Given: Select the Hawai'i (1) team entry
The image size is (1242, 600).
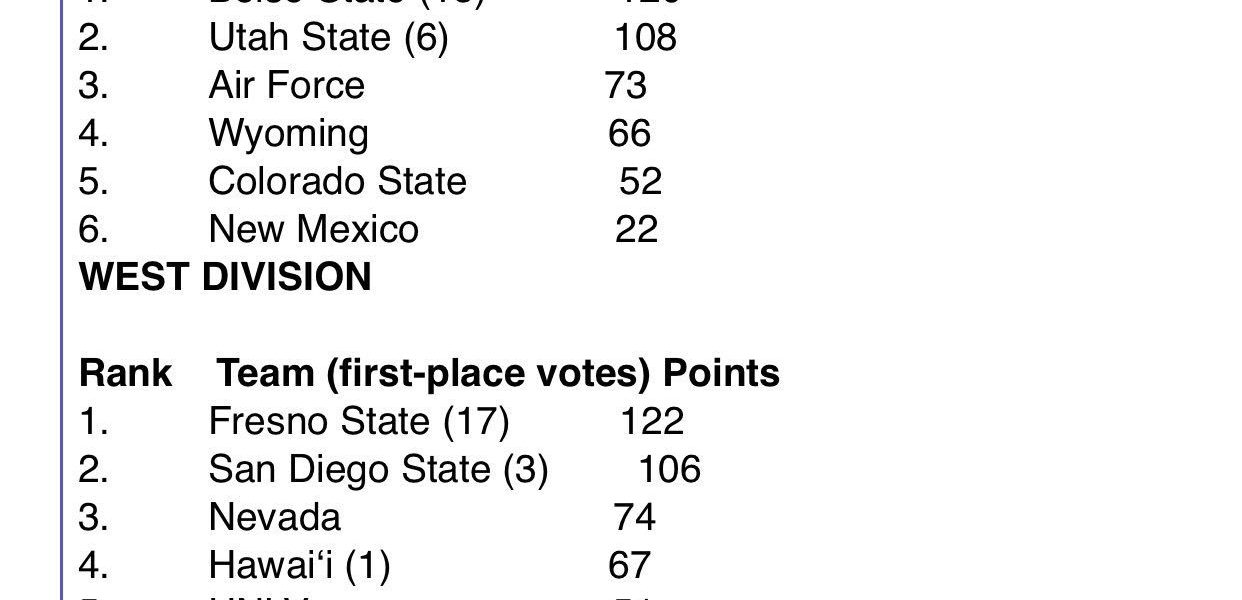Looking at the screenshot, I should click(x=299, y=566).
